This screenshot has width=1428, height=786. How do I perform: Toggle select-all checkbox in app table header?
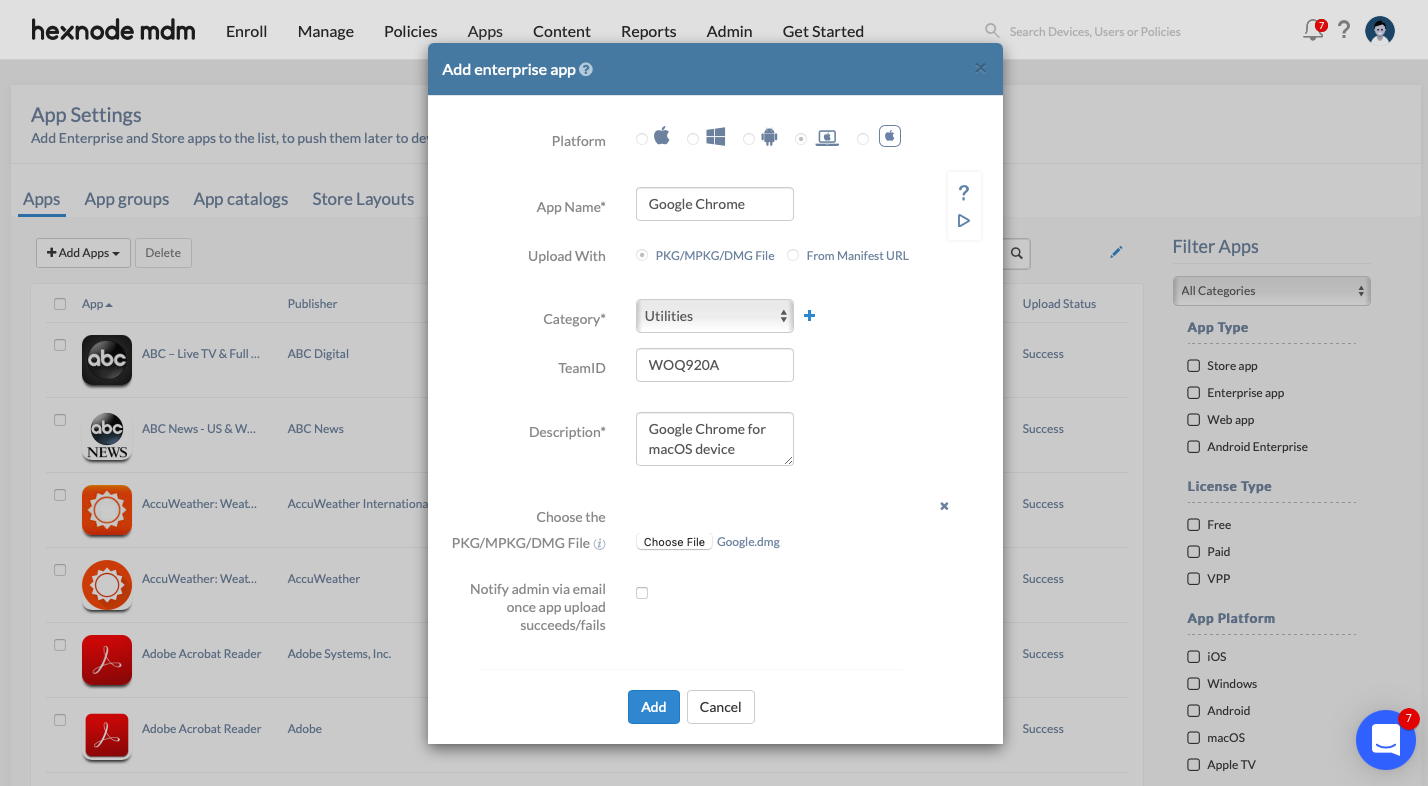click(60, 304)
